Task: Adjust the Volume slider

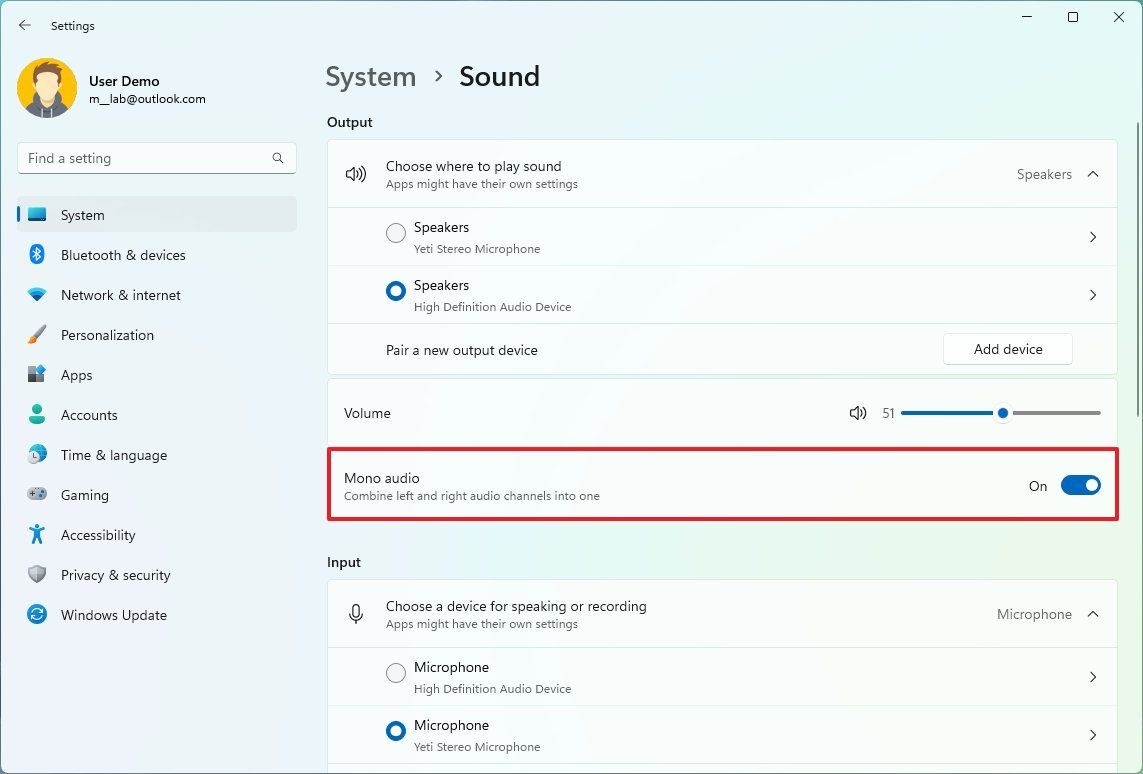Action: [x=1002, y=412]
